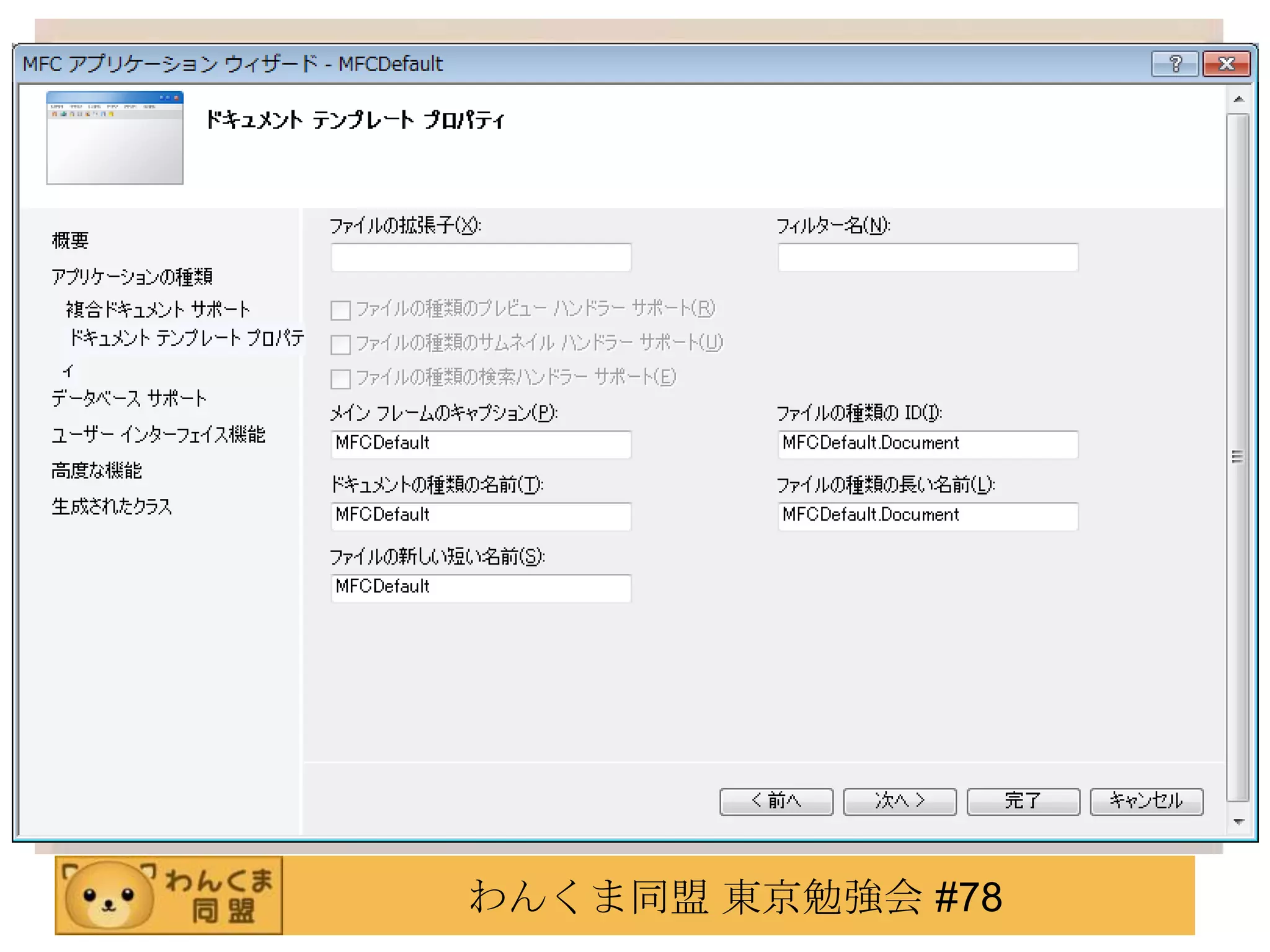Click ドキュメントの種類の名前 text field

coord(481,516)
